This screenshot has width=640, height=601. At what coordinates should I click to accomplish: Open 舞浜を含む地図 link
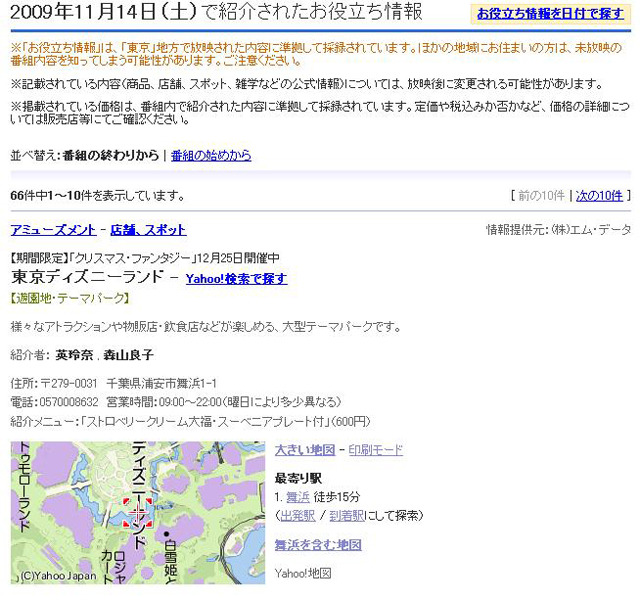pyautogui.click(x=318, y=545)
